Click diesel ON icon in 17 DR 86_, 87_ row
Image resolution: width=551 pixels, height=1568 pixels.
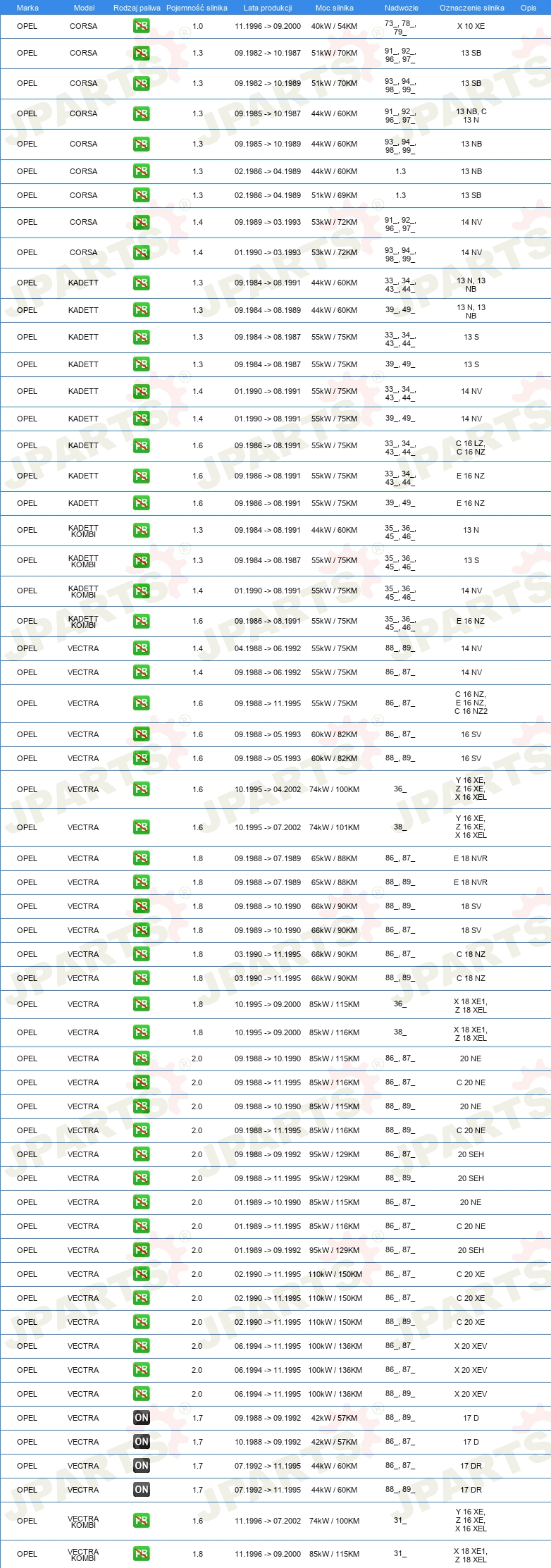[142, 1466]
